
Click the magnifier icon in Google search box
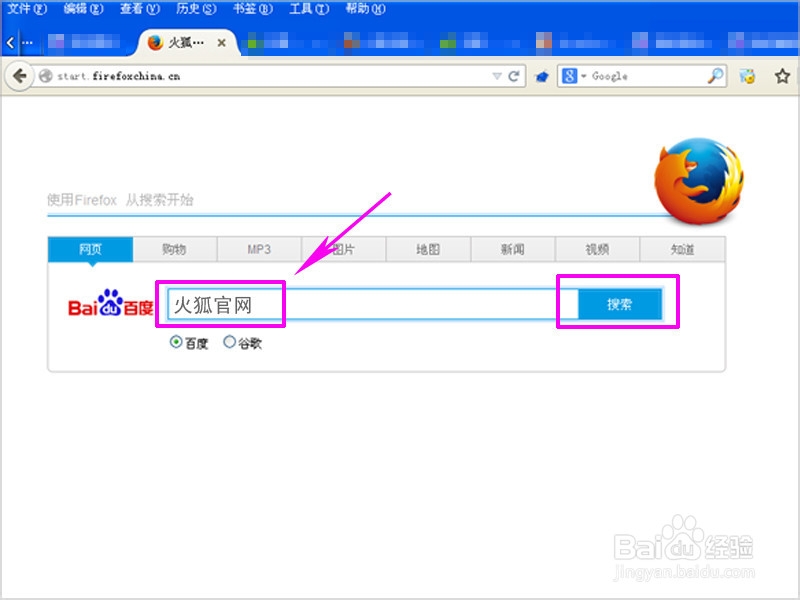pyautogui.click(x=715, y=76)
